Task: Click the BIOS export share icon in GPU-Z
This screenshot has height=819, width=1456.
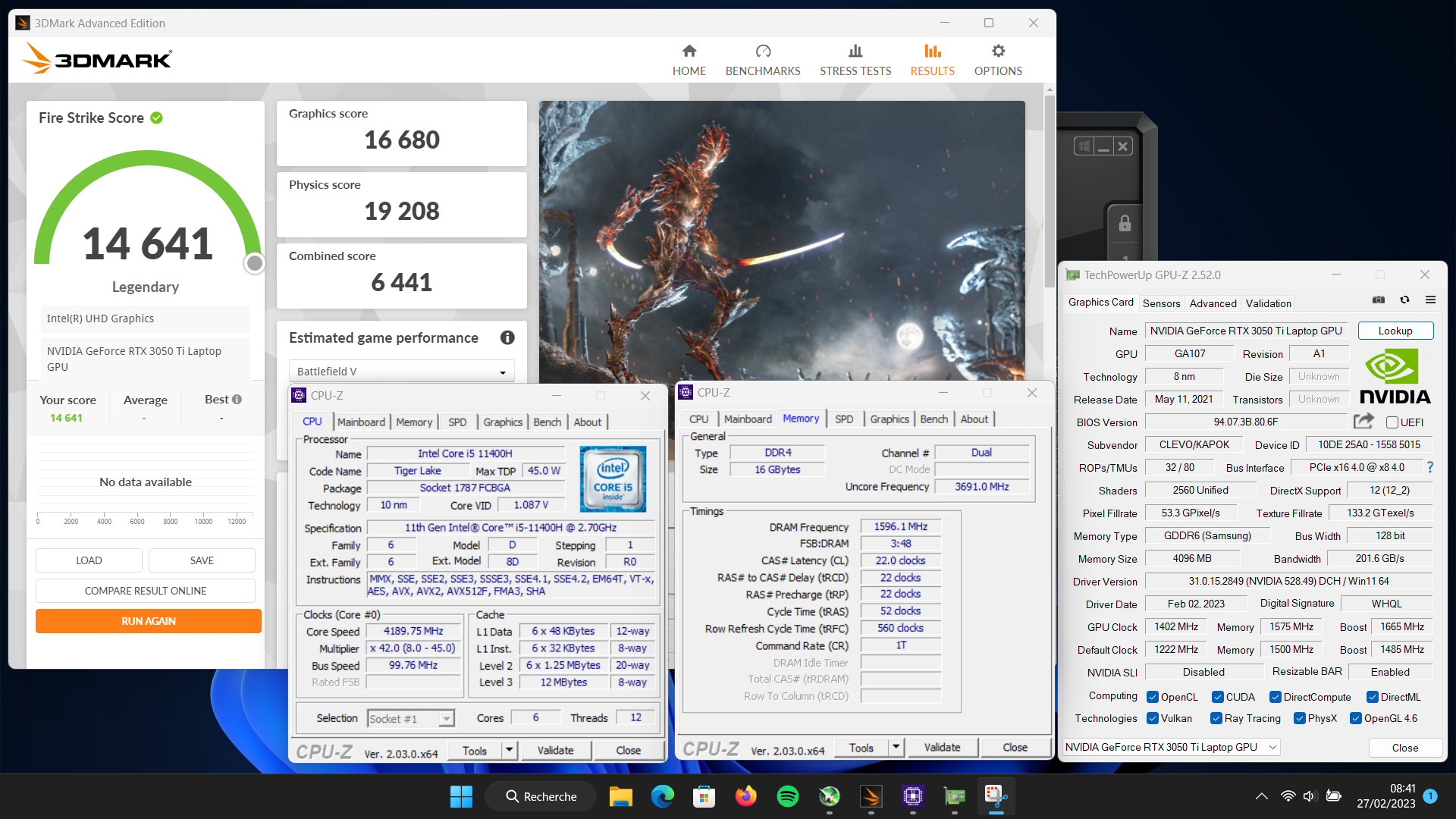Action: (1363, 421)
